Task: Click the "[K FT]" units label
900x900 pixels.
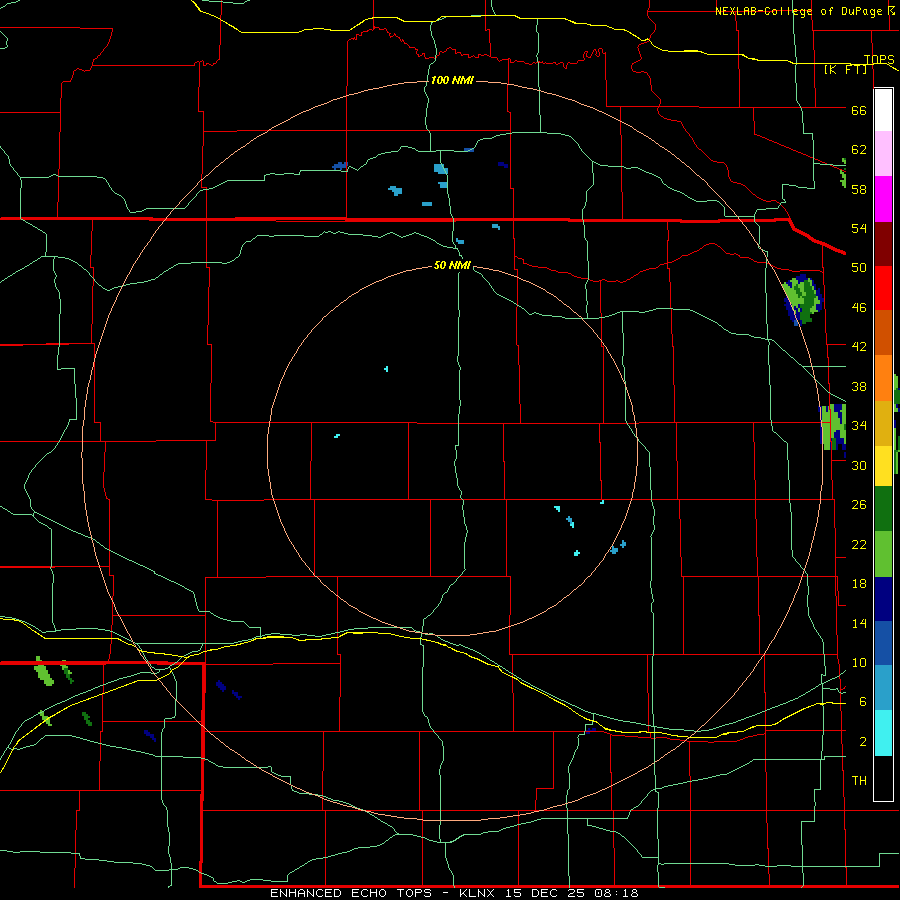Action: pyautogui.click(x=845, y=70)
